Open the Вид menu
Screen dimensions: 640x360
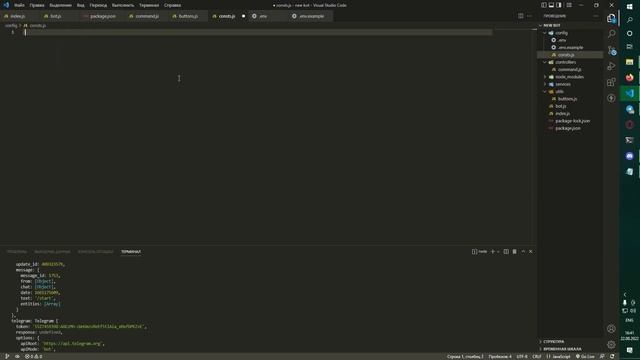point(81,5)
